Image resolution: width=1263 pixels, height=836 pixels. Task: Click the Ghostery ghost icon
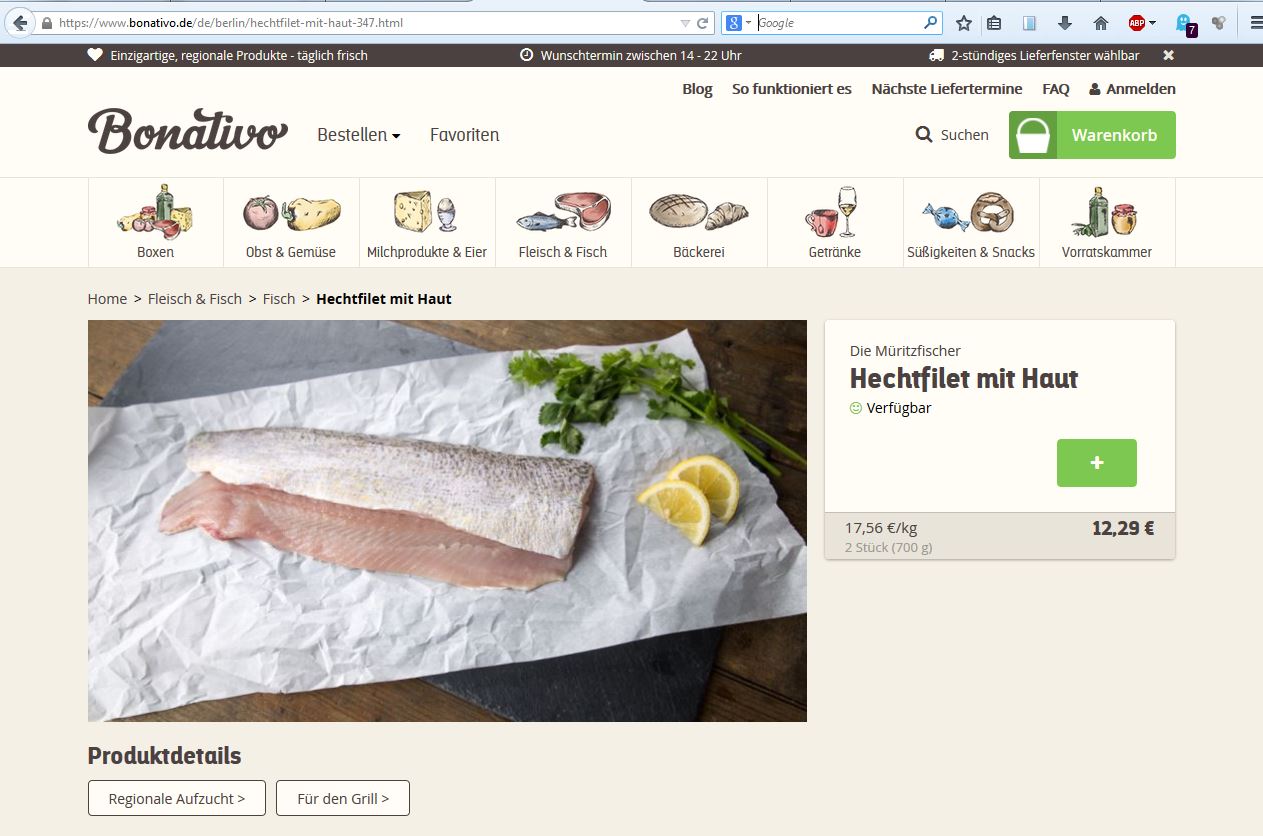coord(1185,23)
